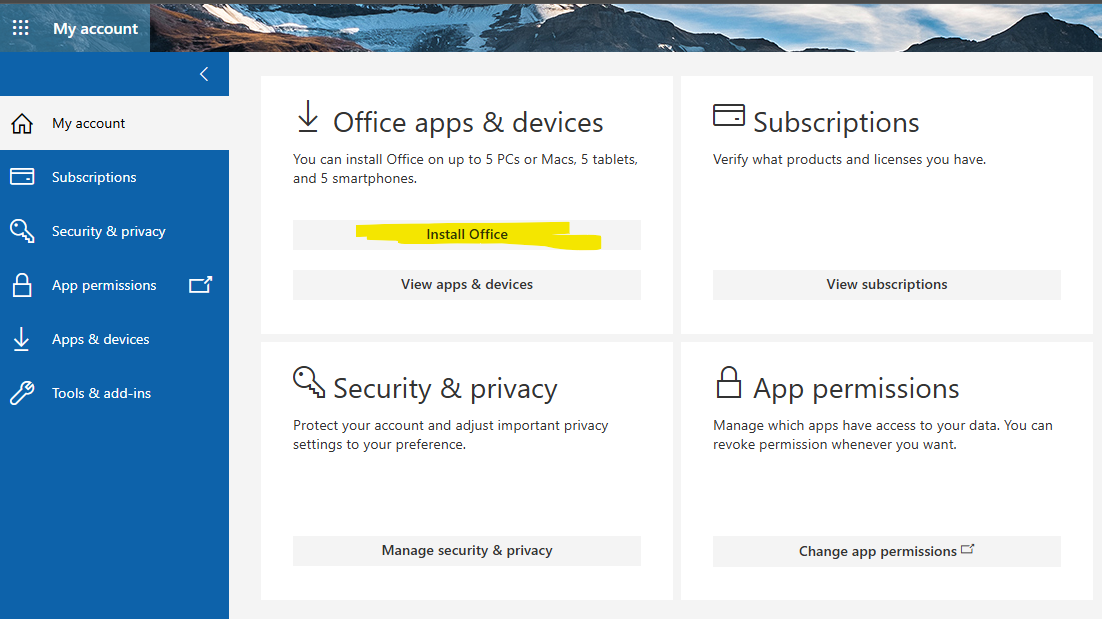Click the My account header title
Viewport: 1102px width, 619px height.
[x=96, y=29]
